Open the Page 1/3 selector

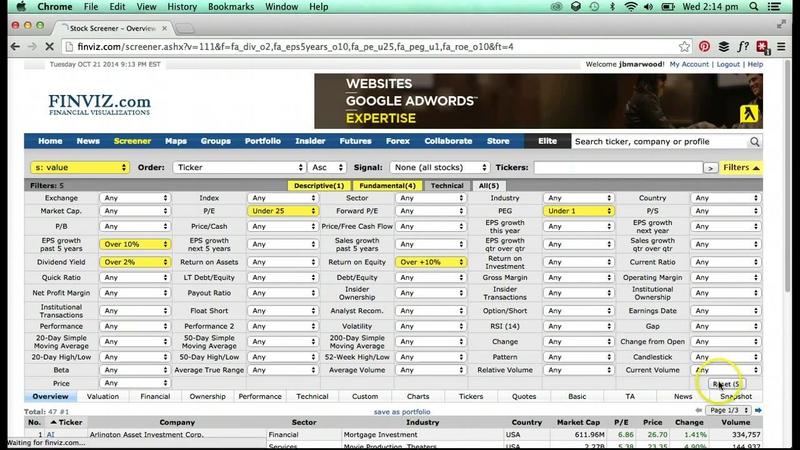[x=728, y=410]
